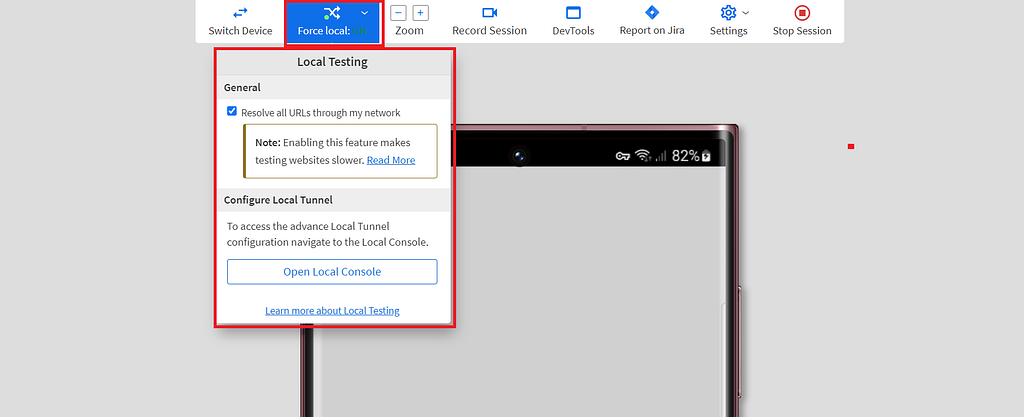1024x417 pixels.
Task: Tap the battery percentage on phone status bar
Action: click(x=686, y=155)
